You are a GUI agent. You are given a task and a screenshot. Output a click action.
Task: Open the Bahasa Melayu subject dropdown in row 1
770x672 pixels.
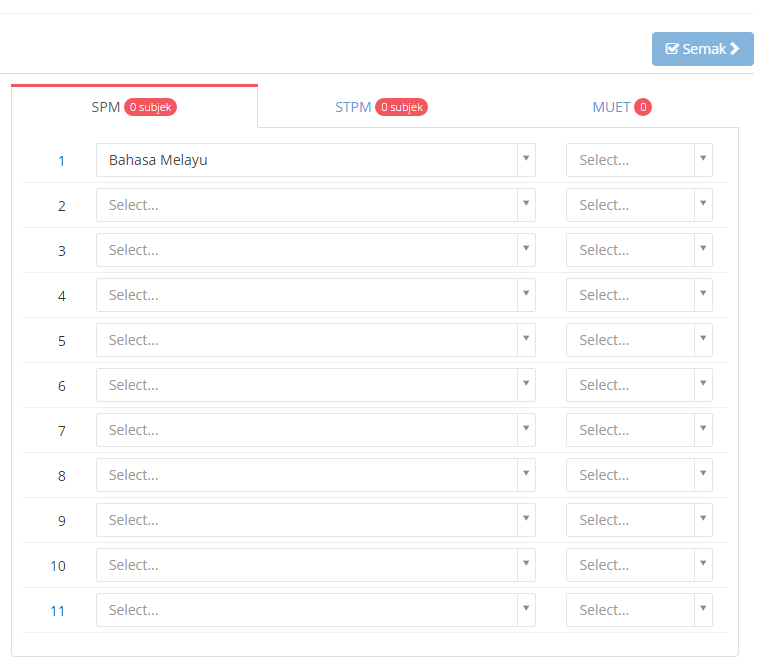[x=316, y=160]
